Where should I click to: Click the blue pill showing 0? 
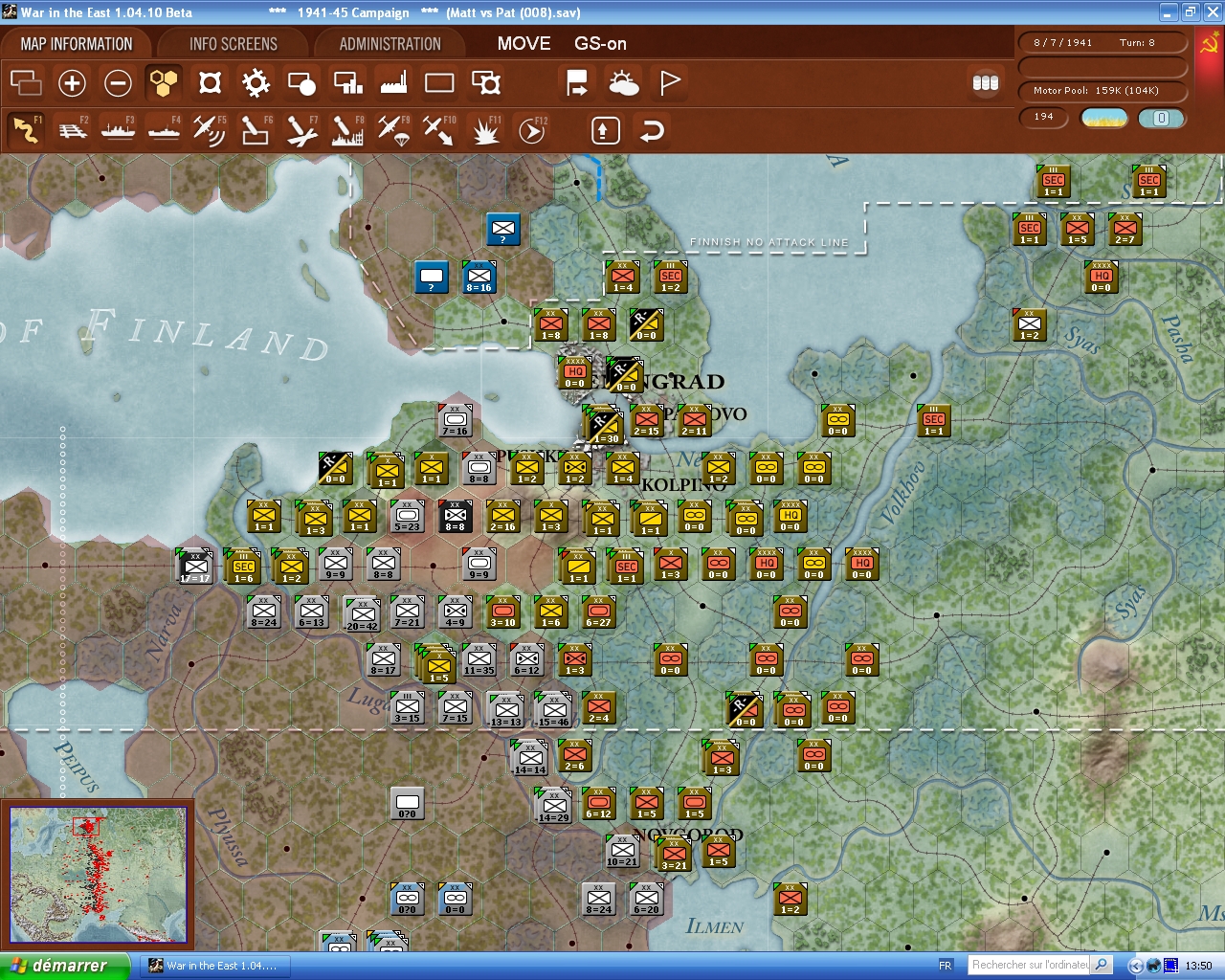(x=1161, y=118)
